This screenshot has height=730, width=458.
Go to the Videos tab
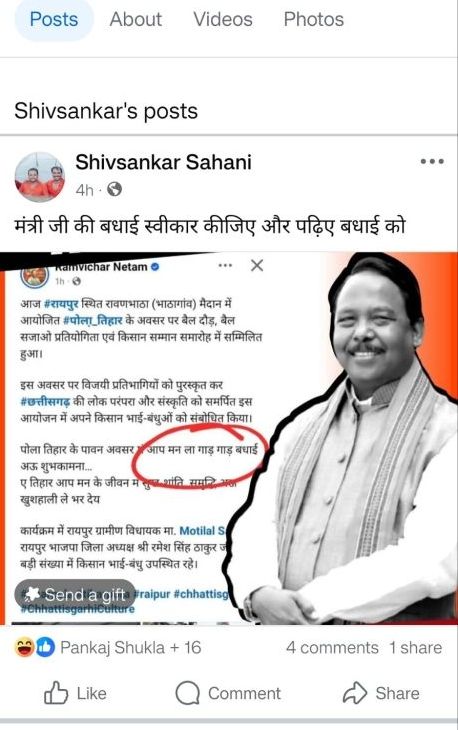[x=223, y=20]
